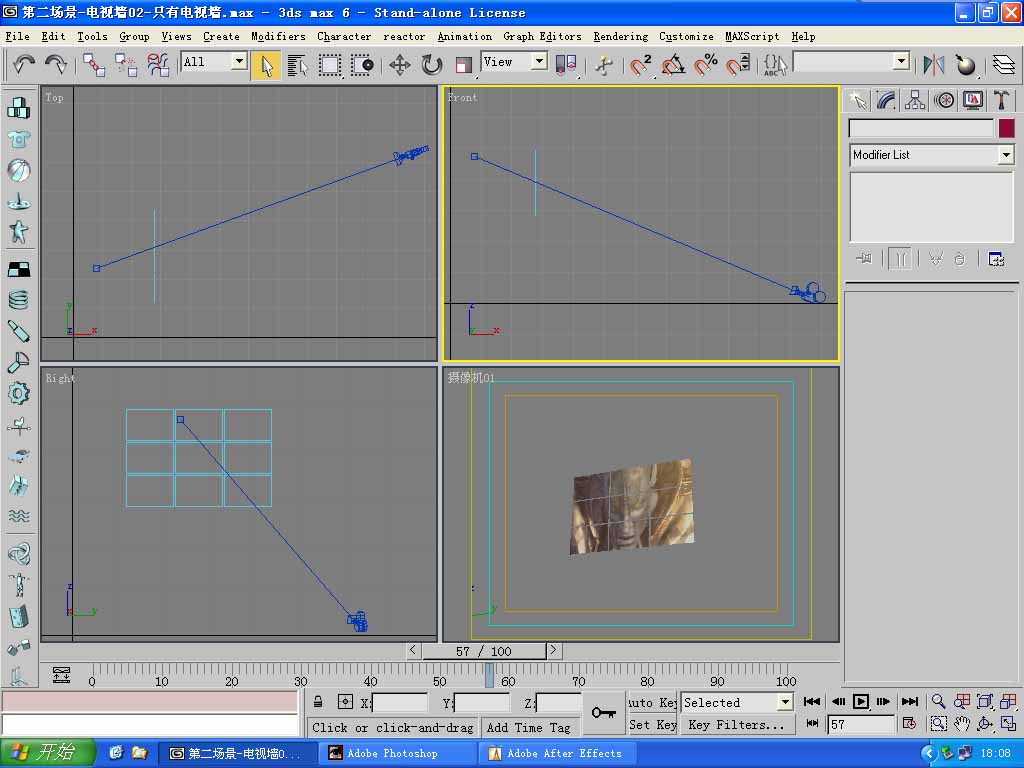The width and height of the screenshot is (1024, 768).
Task: Select the Arc Rotate viewport tool
Action: [x=985, y=724]
